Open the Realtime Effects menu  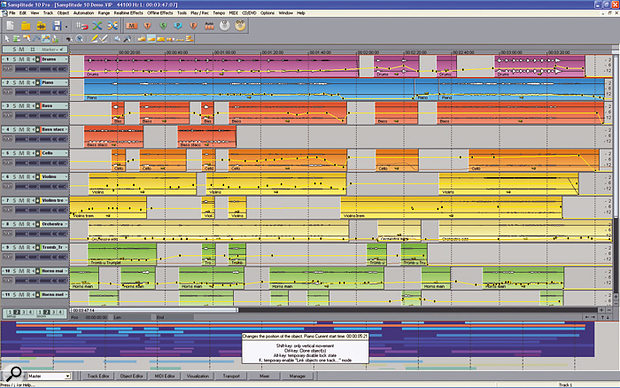pyautogui.click(x=128, y=13)
